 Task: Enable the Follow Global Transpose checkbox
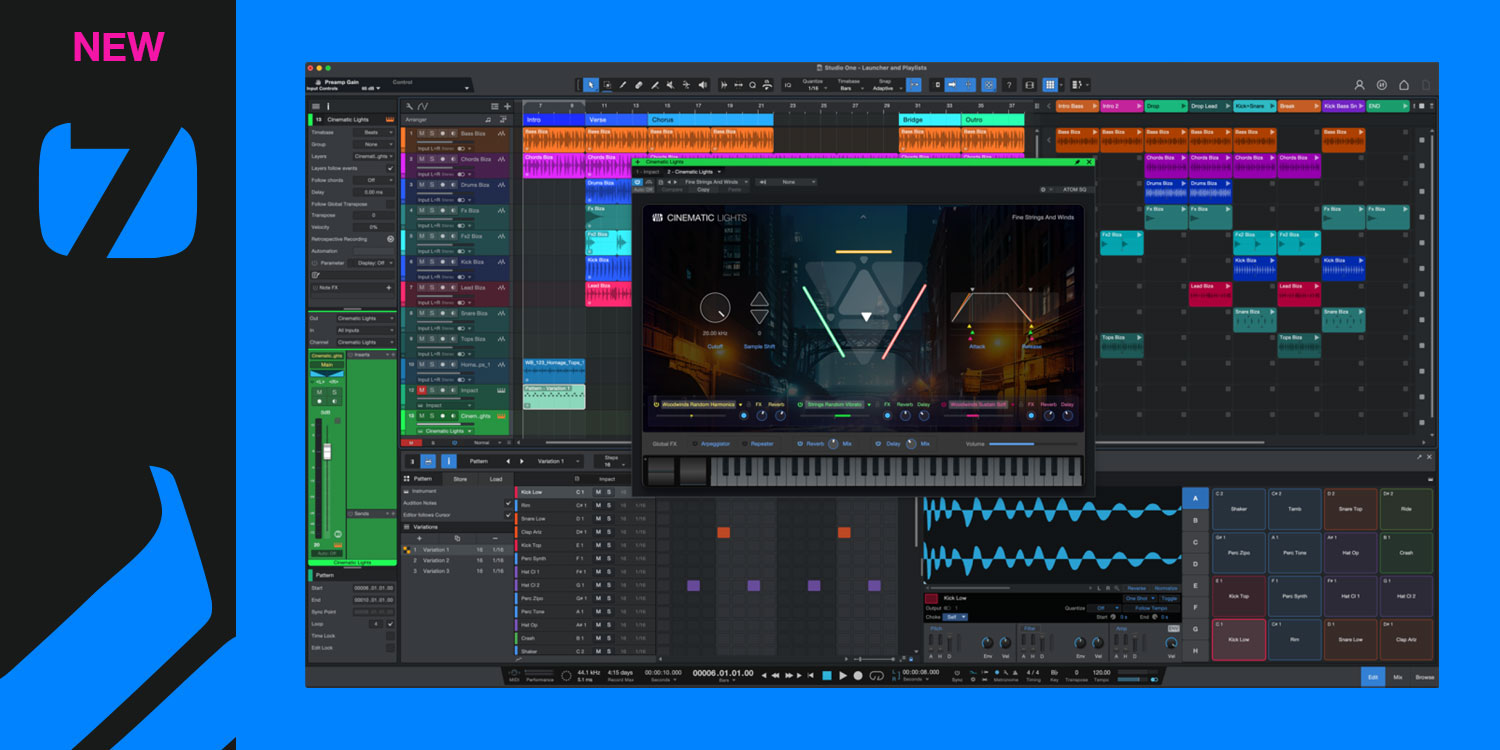[x=390, y=204]
